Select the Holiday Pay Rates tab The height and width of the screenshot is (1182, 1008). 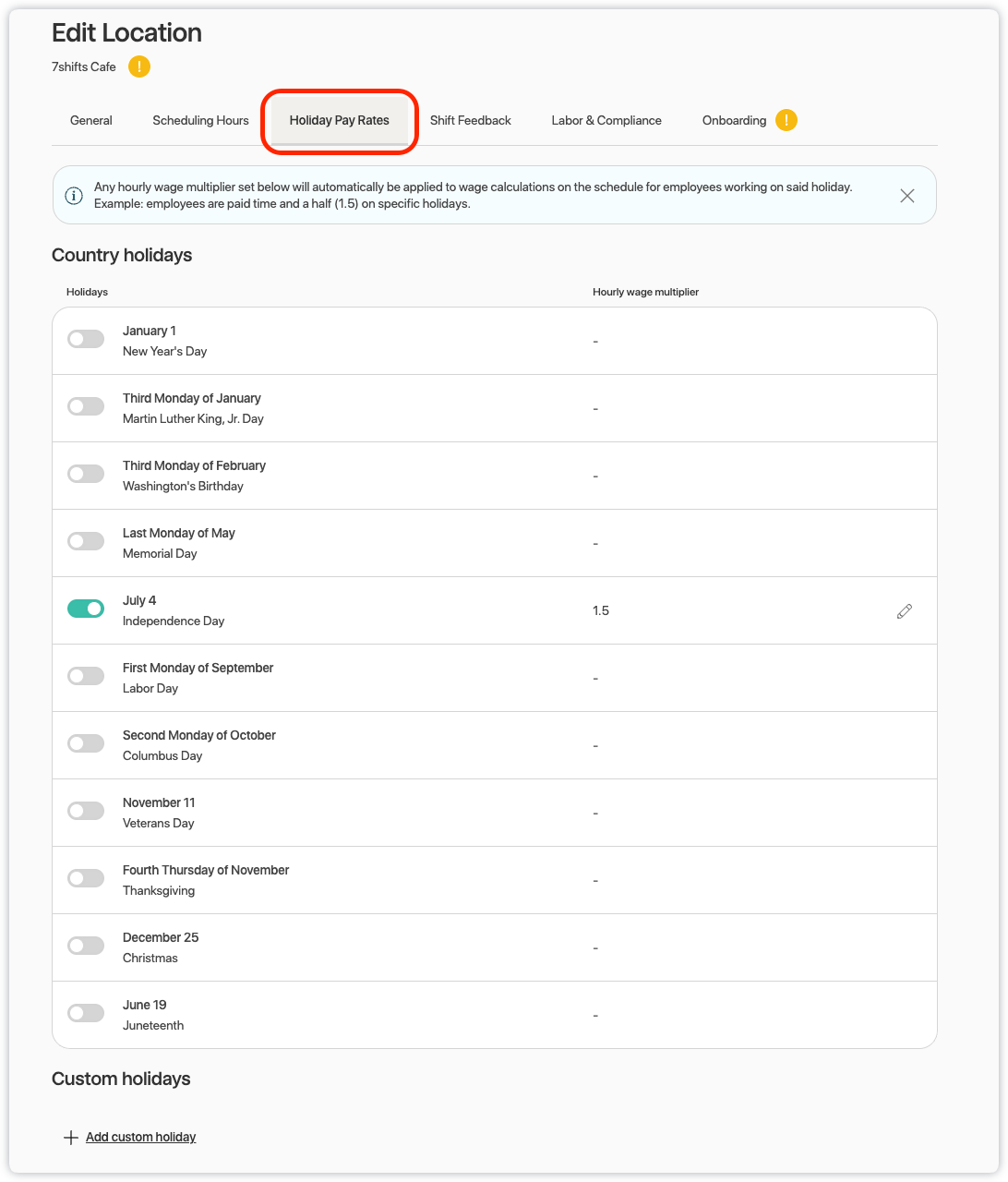pos(339,121)
